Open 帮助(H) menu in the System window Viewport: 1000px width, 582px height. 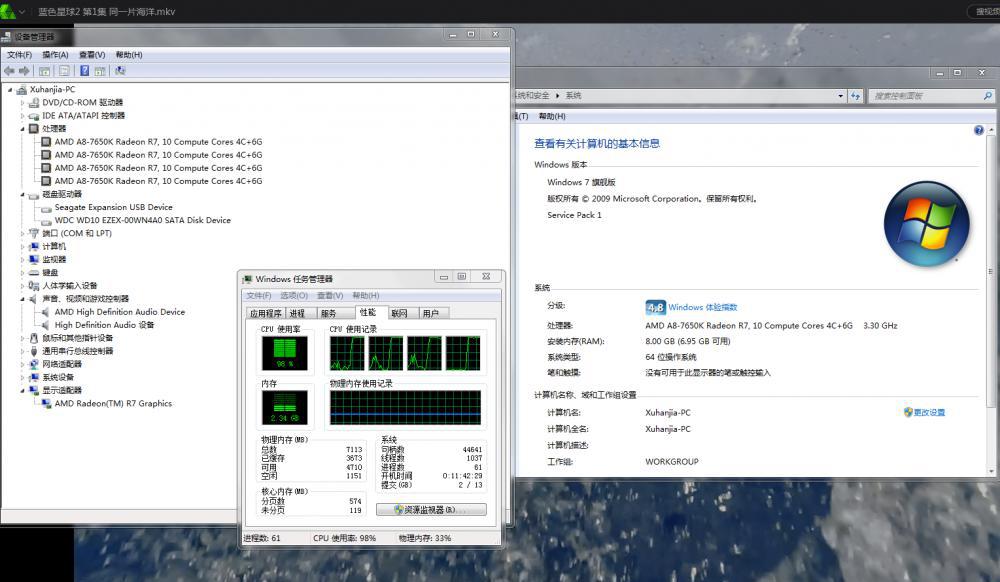(x=552, y=116)
